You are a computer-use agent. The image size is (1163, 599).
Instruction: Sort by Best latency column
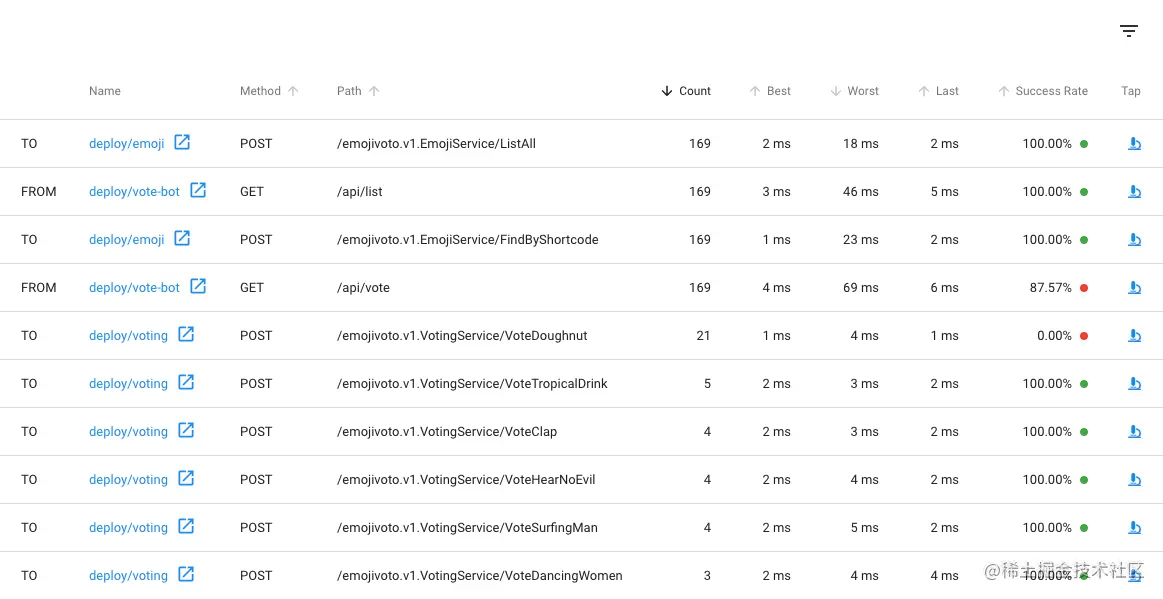[x=770, y=91]
